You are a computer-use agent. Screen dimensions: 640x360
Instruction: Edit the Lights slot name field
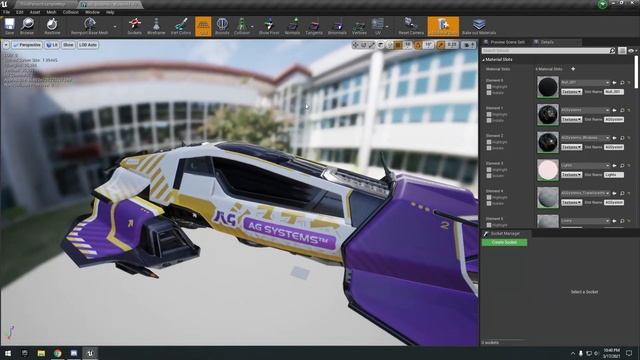pos(613,175)
